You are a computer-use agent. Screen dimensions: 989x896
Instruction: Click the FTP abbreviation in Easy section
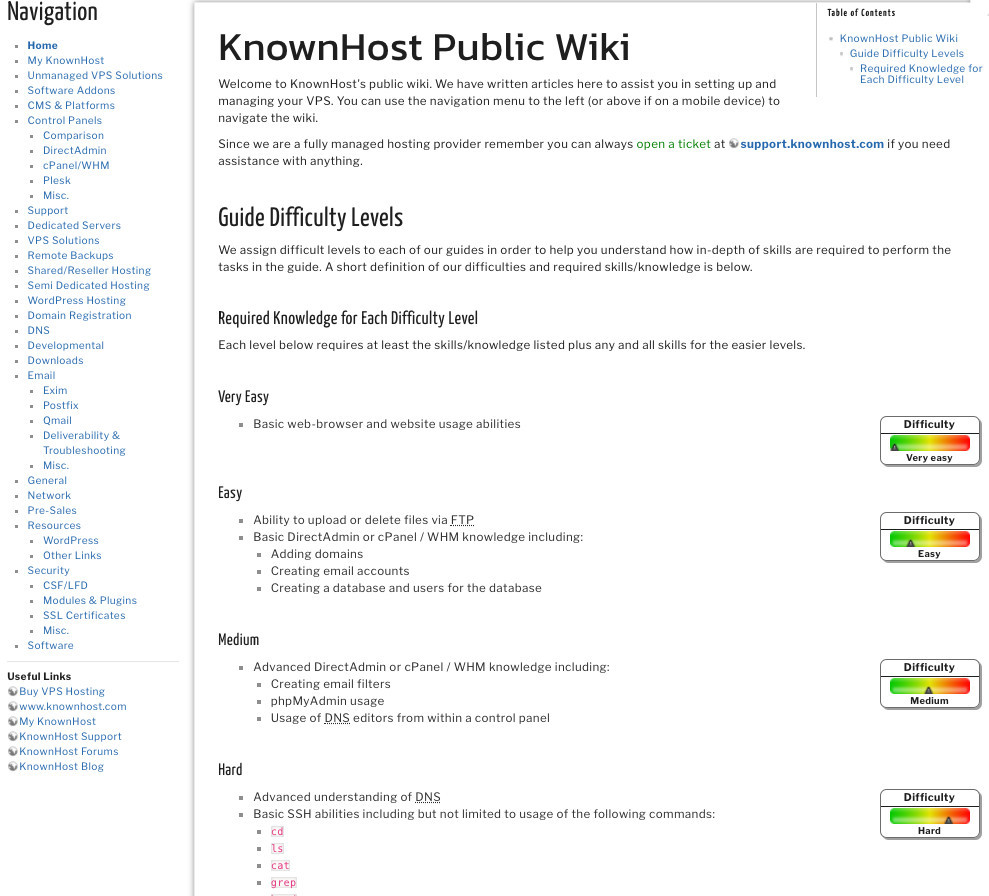pos(462,520)
